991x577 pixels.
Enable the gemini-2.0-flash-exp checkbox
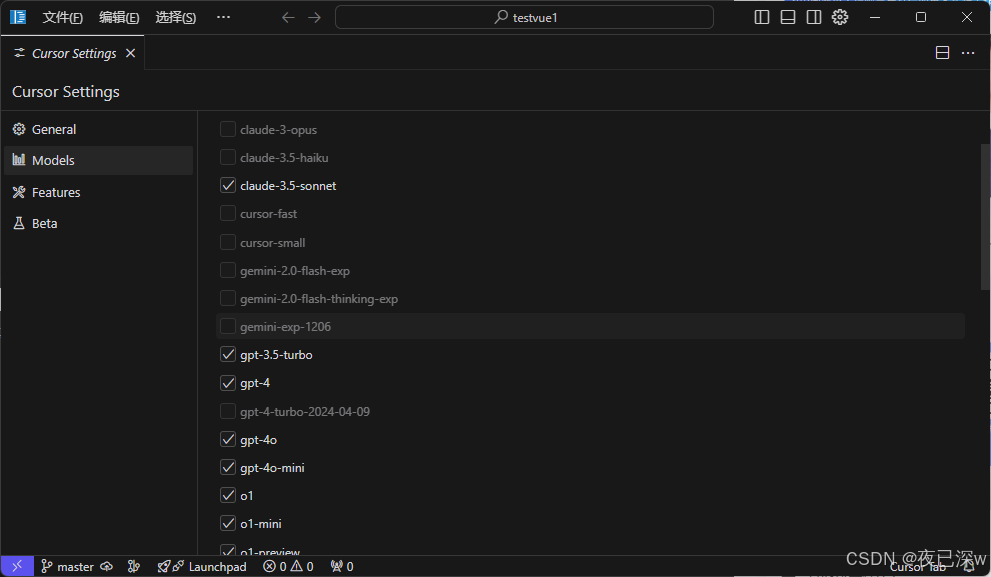pos(228,270)
